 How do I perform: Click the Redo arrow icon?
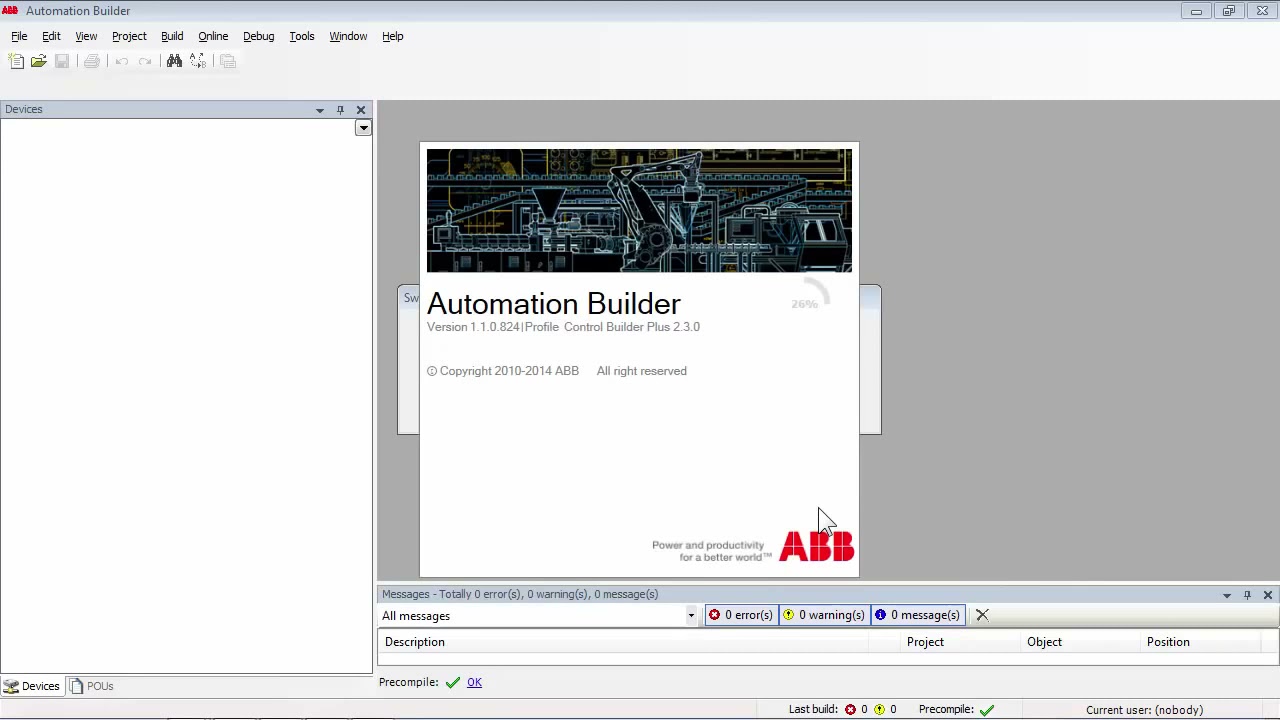coord(145,61)
